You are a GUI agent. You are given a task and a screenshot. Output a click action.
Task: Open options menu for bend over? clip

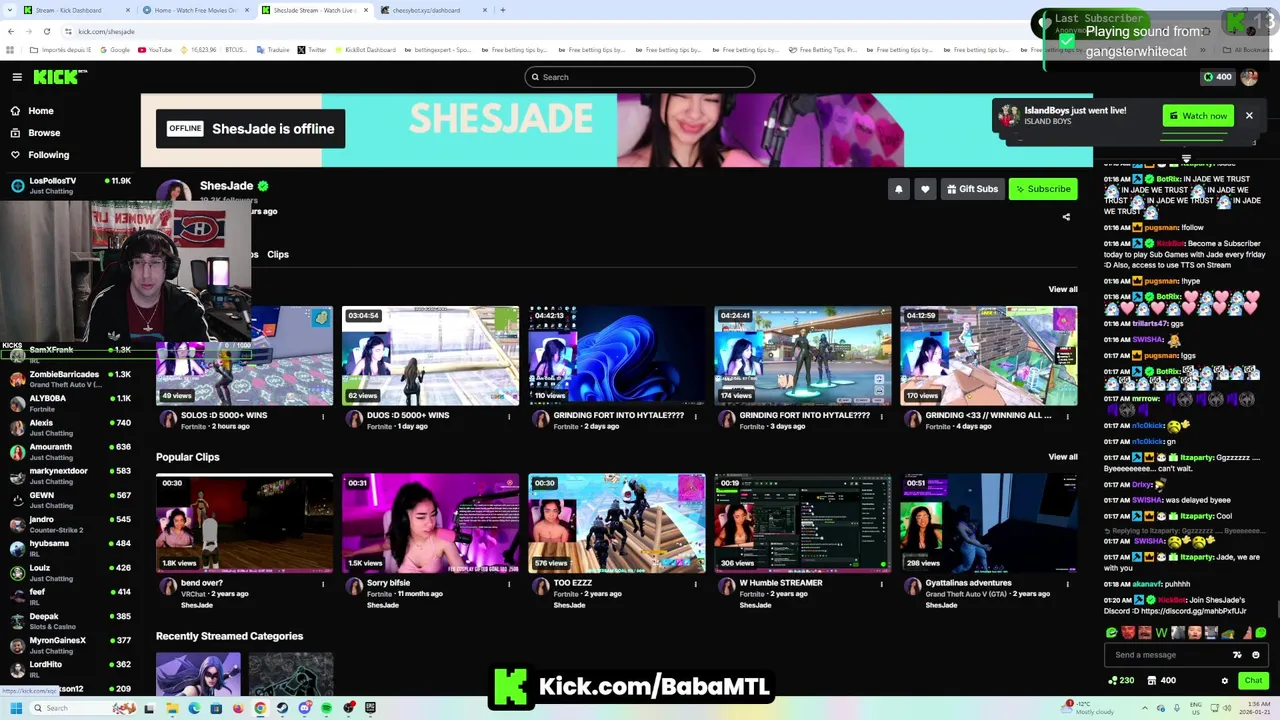[x=323, y=584]
